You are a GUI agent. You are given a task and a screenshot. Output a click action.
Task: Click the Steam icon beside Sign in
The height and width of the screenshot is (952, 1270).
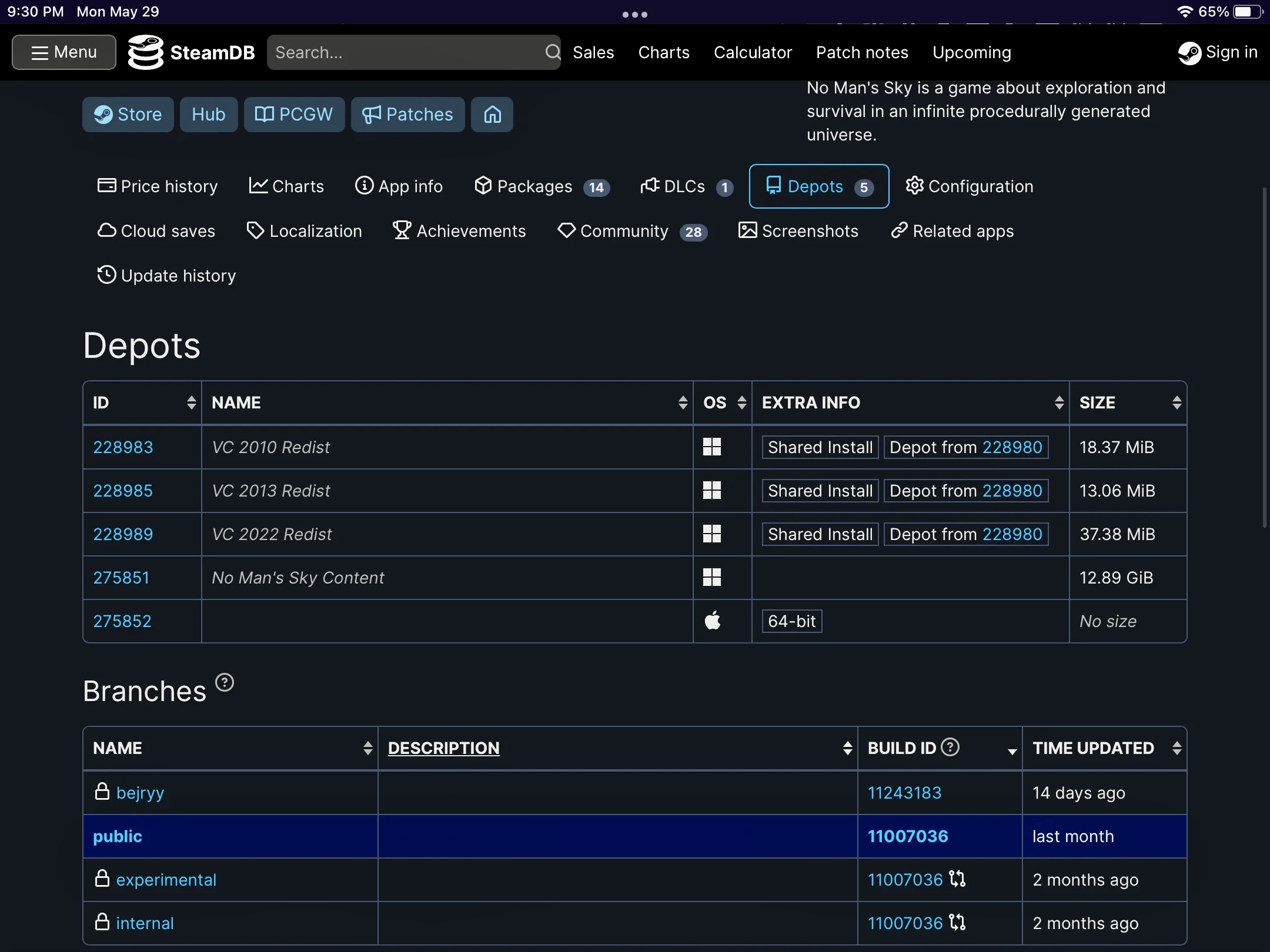point(1189,53)
